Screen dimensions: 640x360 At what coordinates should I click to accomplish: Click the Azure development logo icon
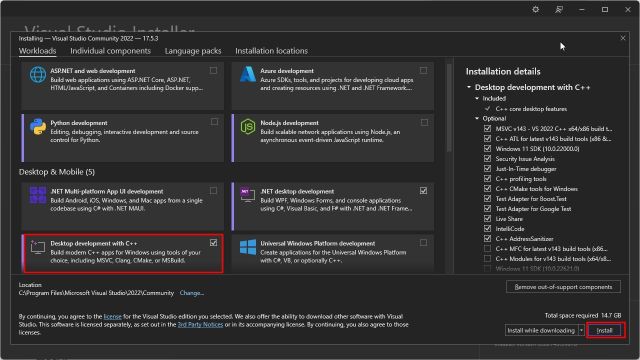[248, 75]
